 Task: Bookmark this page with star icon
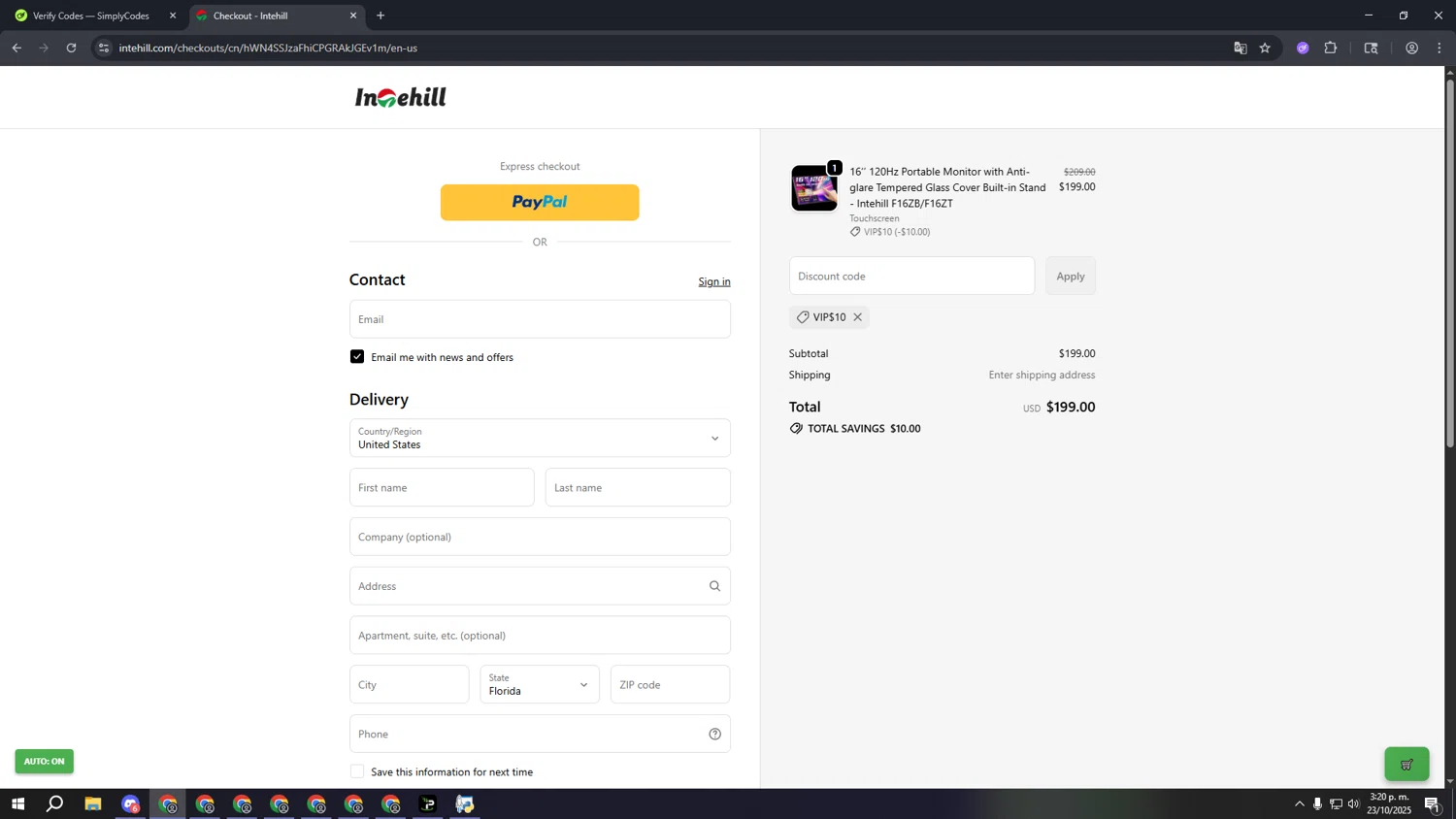click(x=1265, y=48)
